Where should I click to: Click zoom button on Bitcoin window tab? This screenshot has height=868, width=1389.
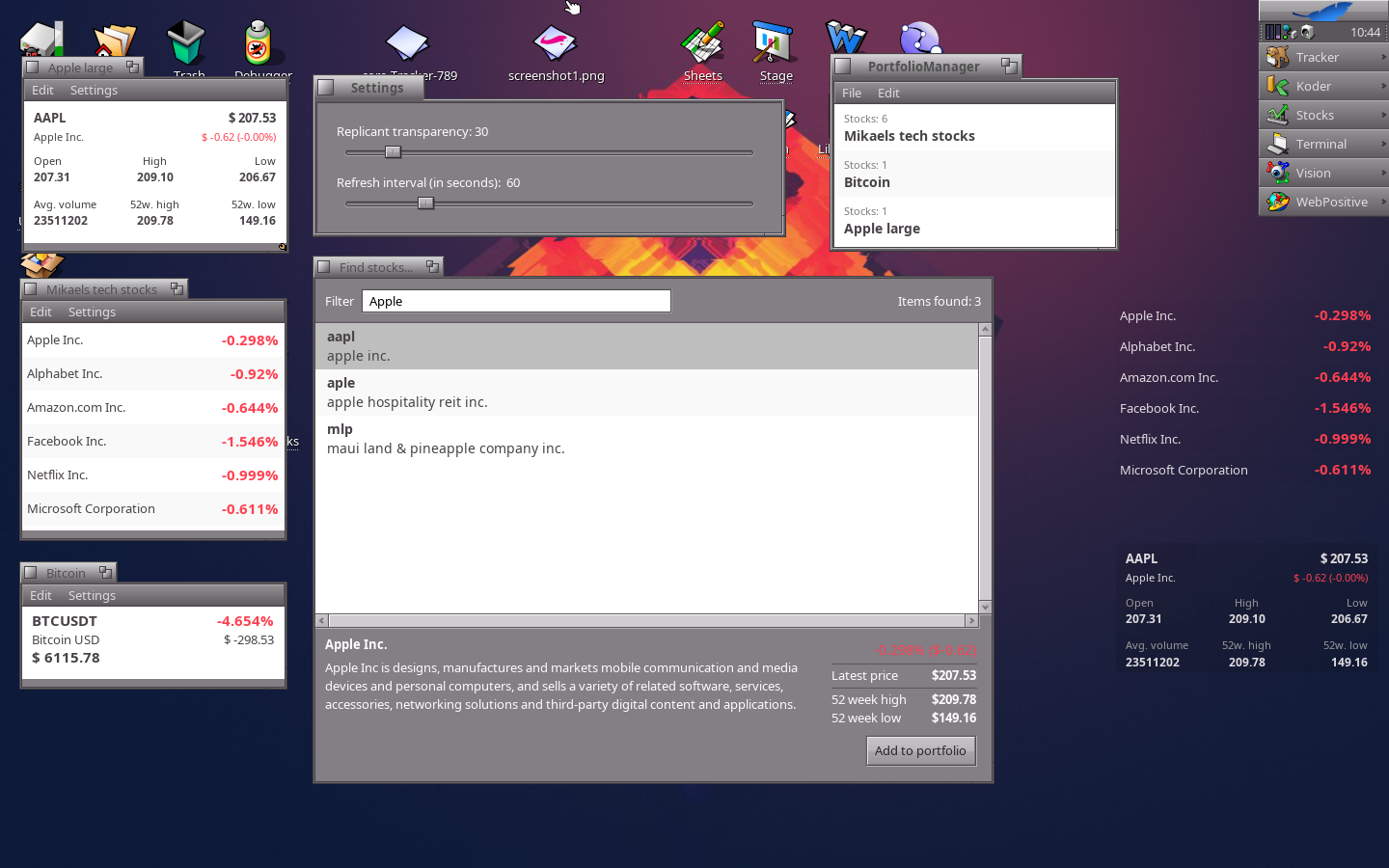coord(105,573)
